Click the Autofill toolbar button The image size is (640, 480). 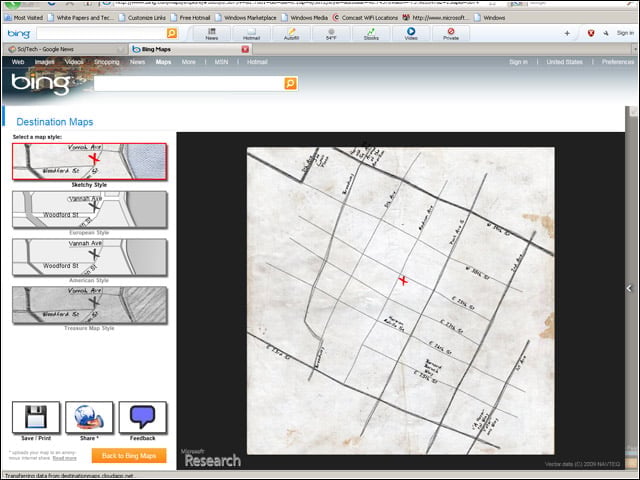[291, 34]
